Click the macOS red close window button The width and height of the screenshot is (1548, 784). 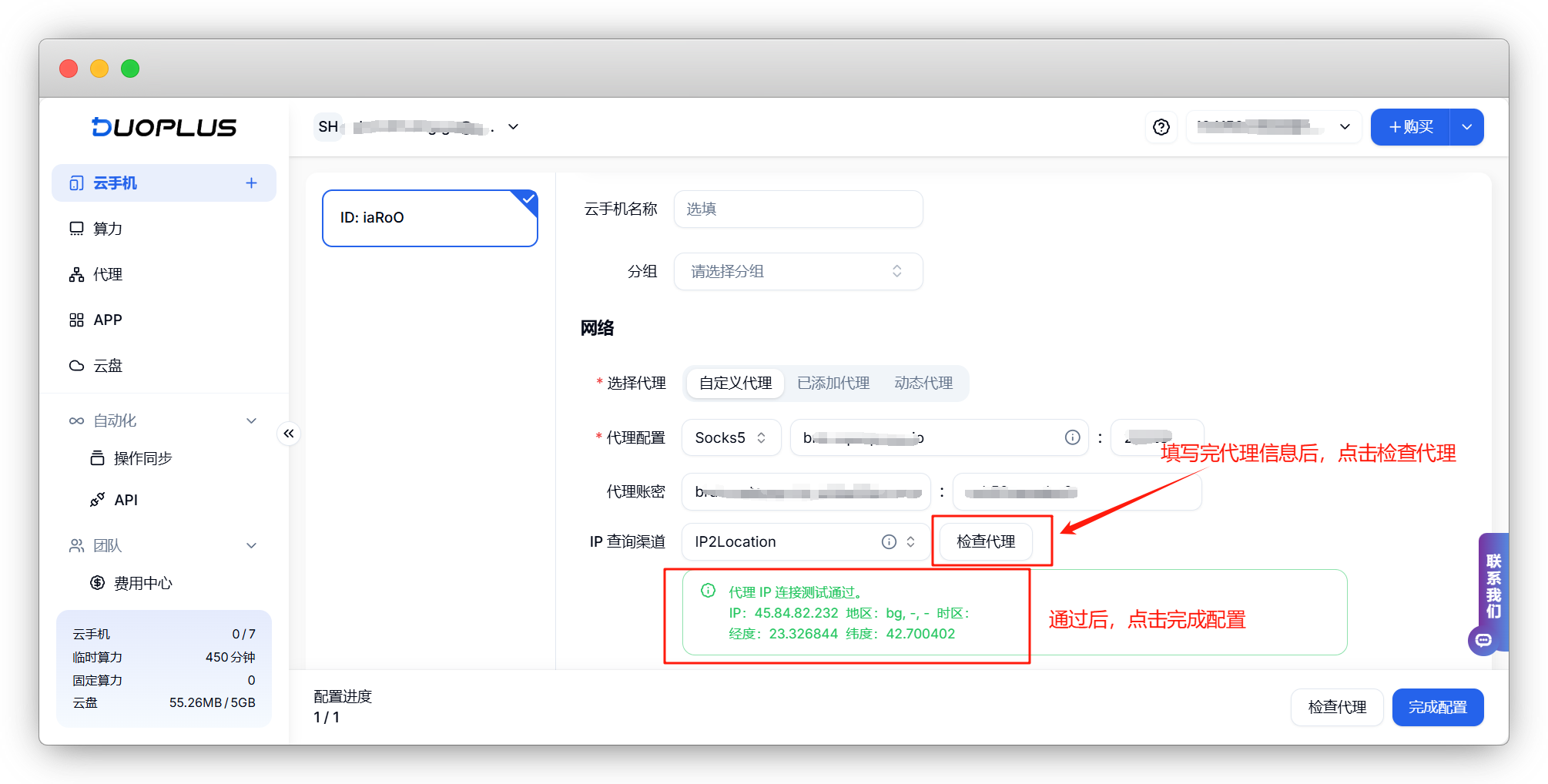[69, 69]
